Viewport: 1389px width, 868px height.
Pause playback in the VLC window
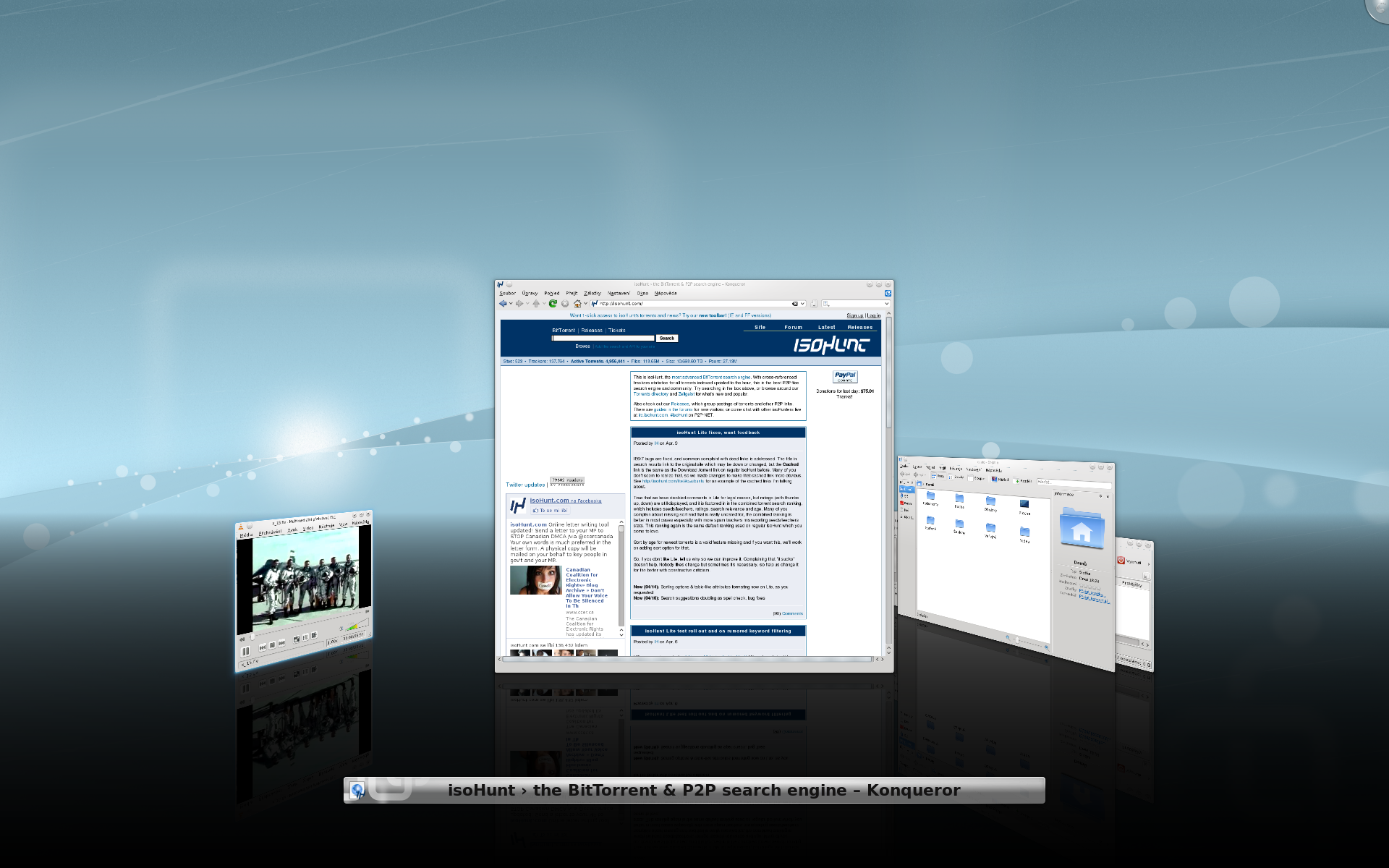click(x=245, y=651)
